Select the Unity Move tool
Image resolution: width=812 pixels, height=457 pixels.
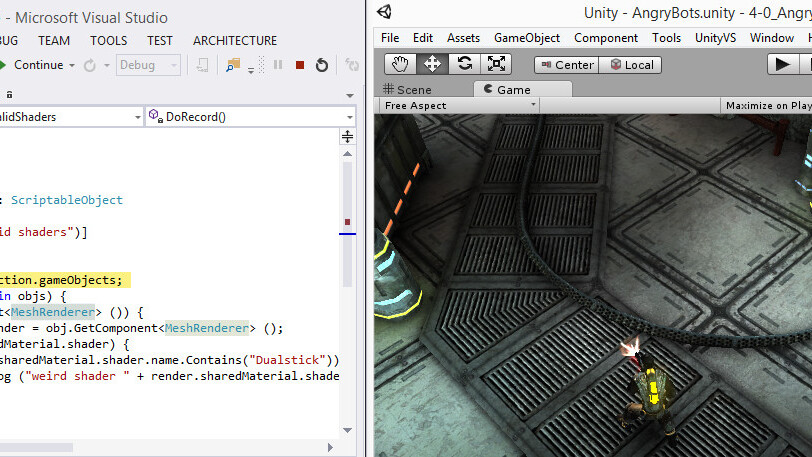(x=432, y=64)
